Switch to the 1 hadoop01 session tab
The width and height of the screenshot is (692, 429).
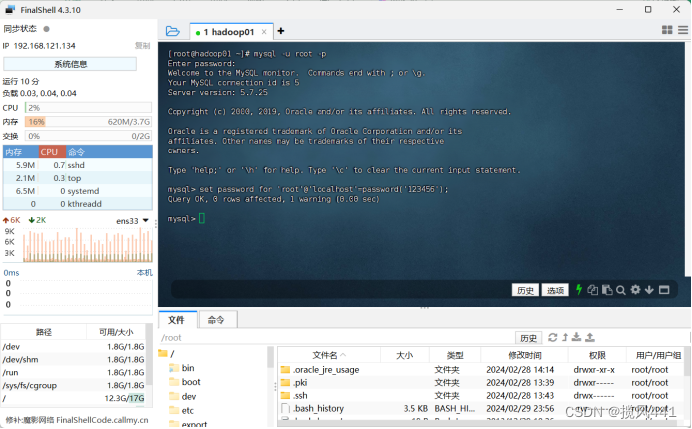pos(229,32)
